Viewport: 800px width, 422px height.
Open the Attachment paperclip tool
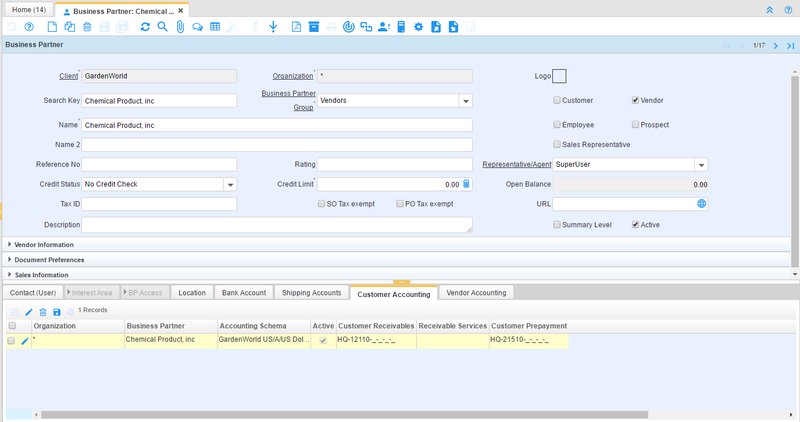point(180,27)
